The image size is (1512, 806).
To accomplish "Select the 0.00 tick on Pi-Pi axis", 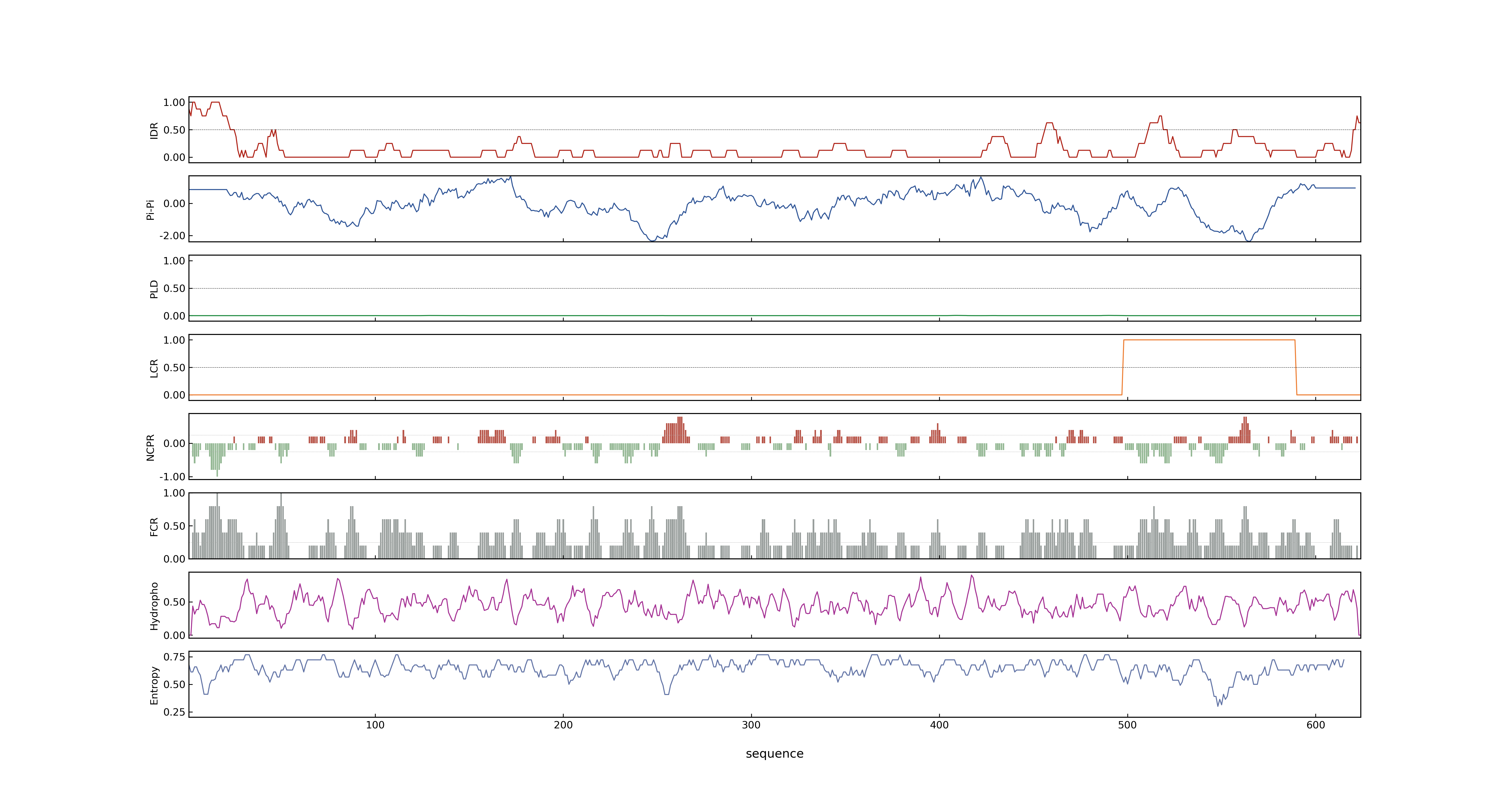I will 174,204.
